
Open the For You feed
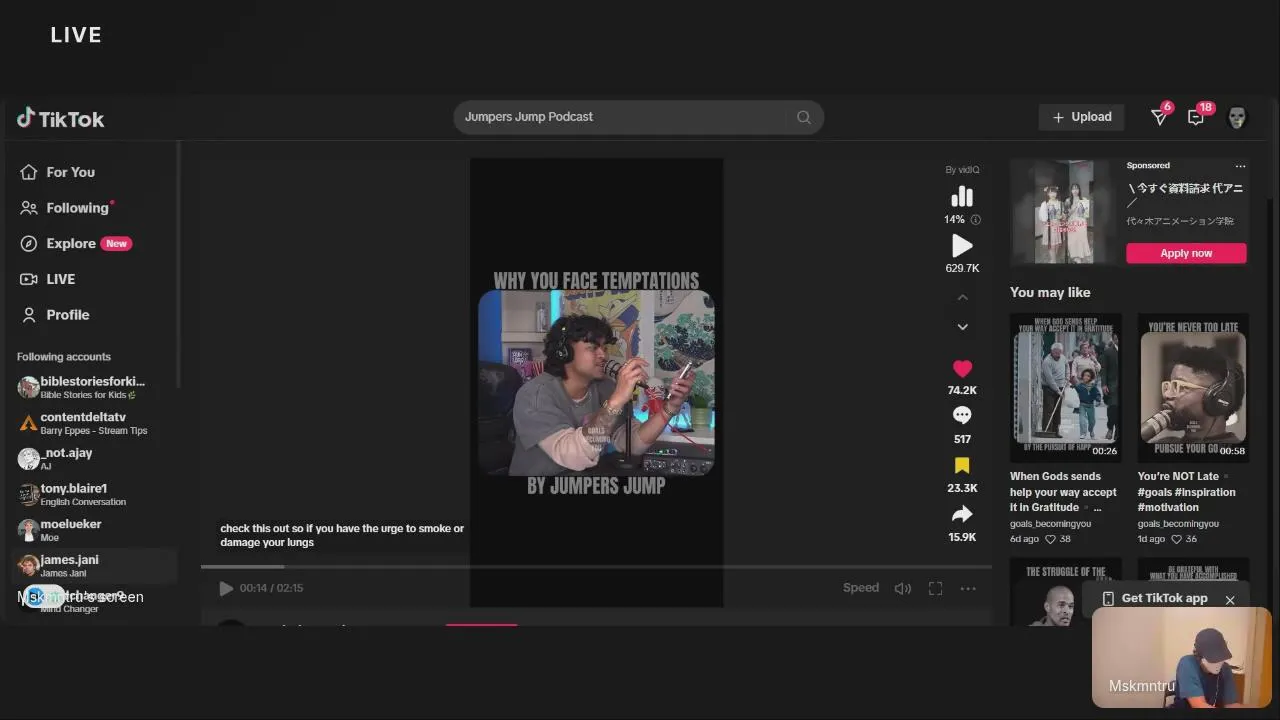tap(58, 172)
